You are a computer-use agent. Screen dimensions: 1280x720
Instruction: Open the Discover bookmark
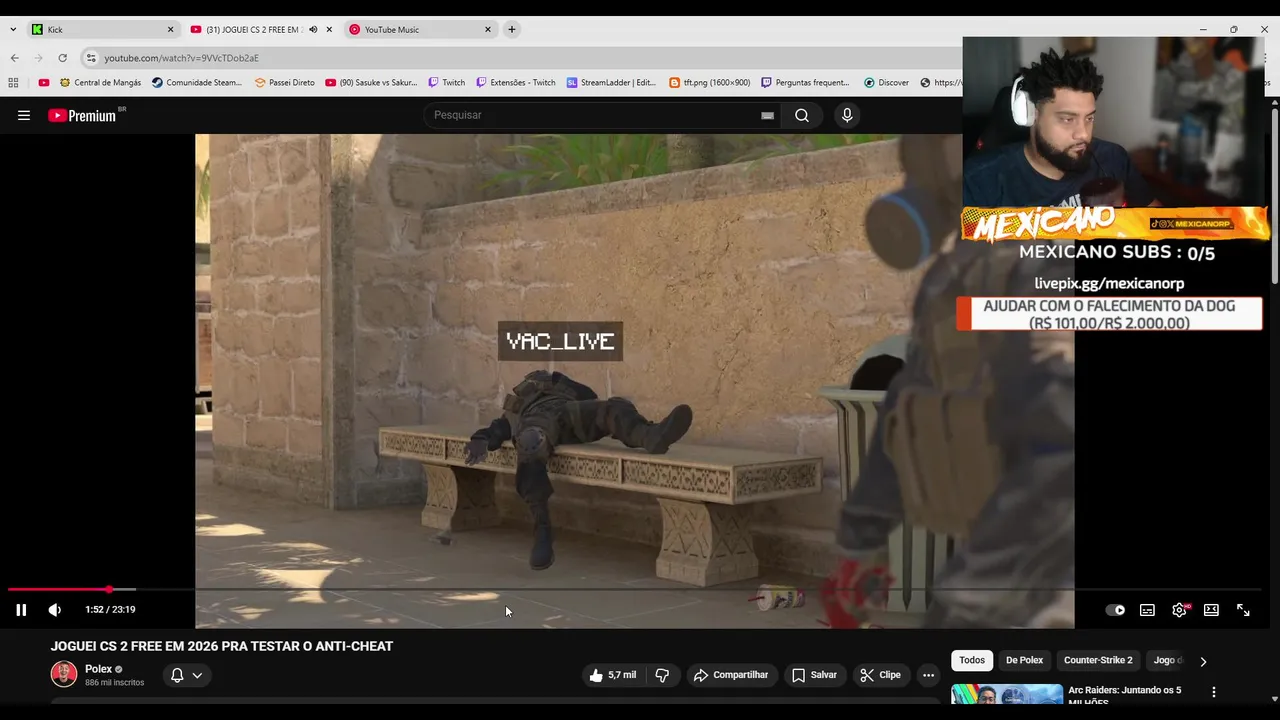pos(886,83)
